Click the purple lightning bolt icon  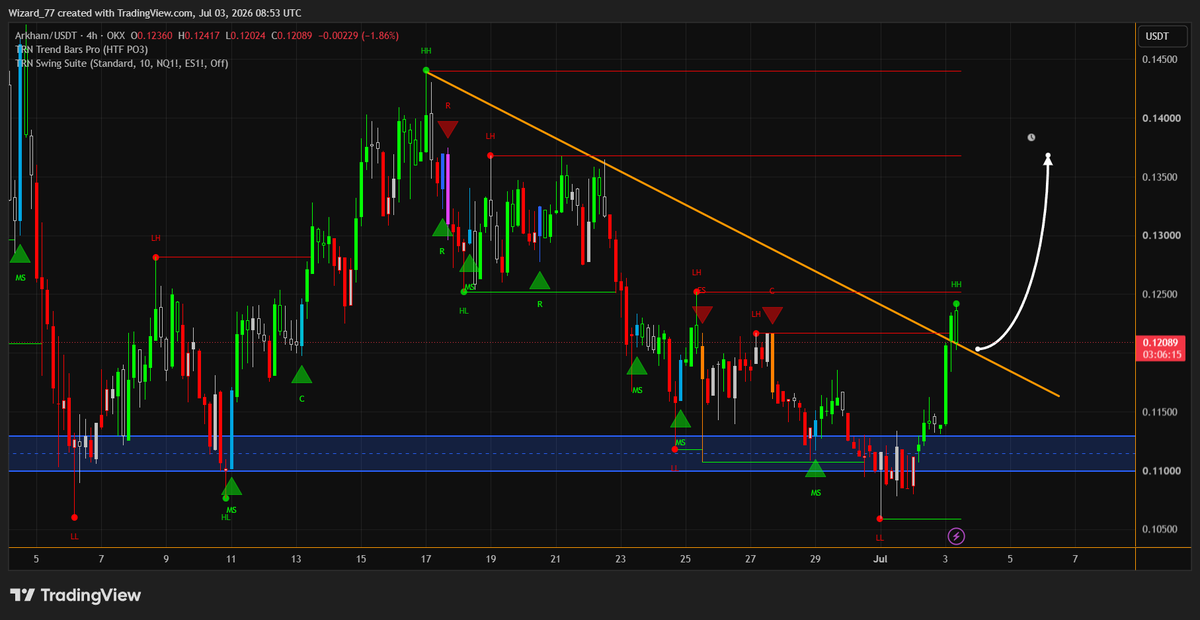coord(956,536)
